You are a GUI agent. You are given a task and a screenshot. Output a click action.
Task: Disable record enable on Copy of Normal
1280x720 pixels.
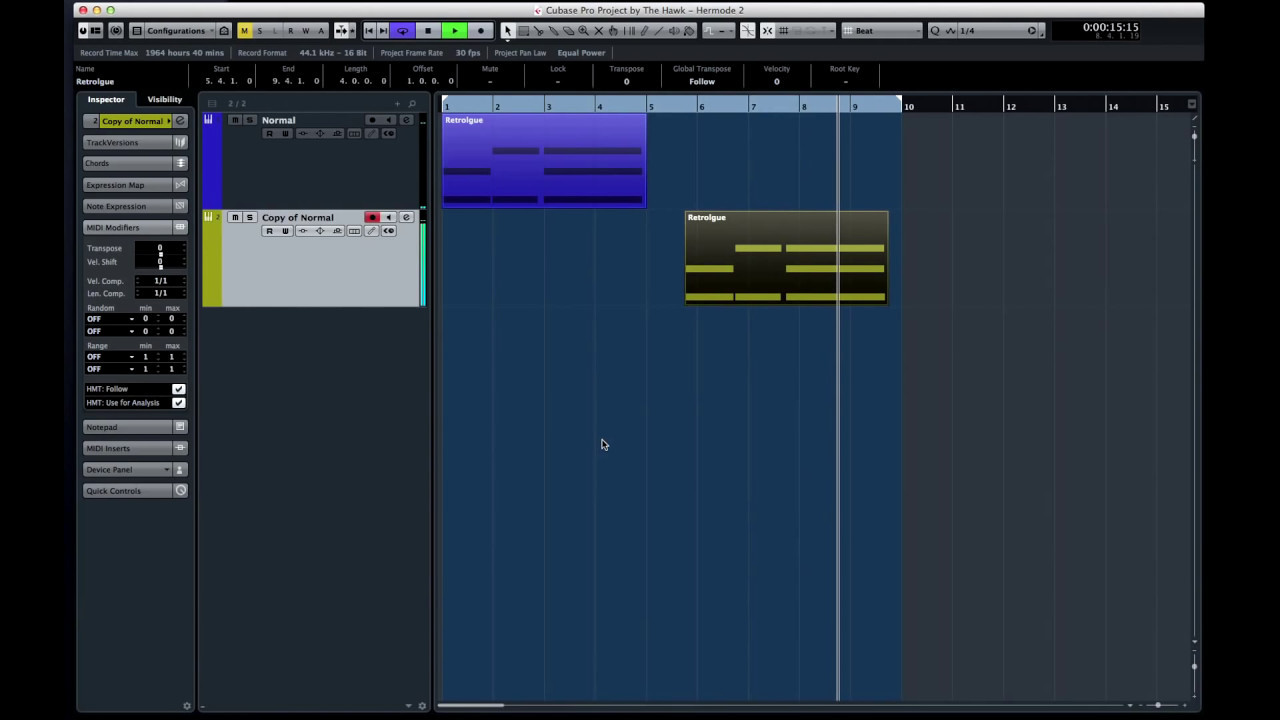point(372,217)
